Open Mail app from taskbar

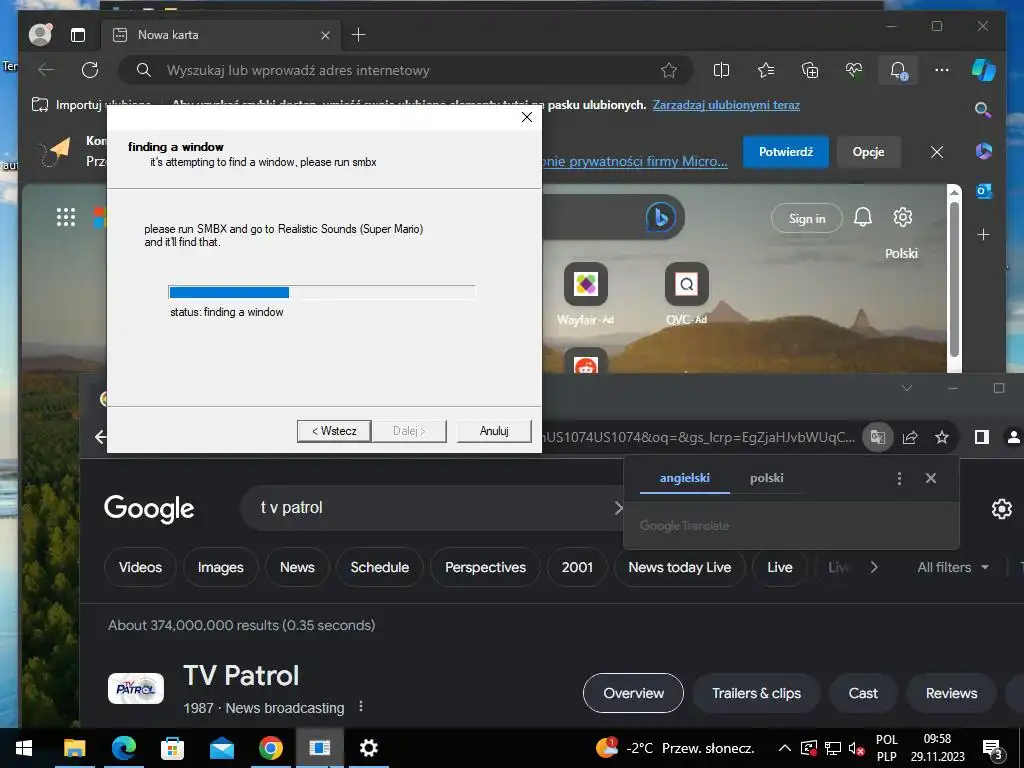[x=221, y=748]
